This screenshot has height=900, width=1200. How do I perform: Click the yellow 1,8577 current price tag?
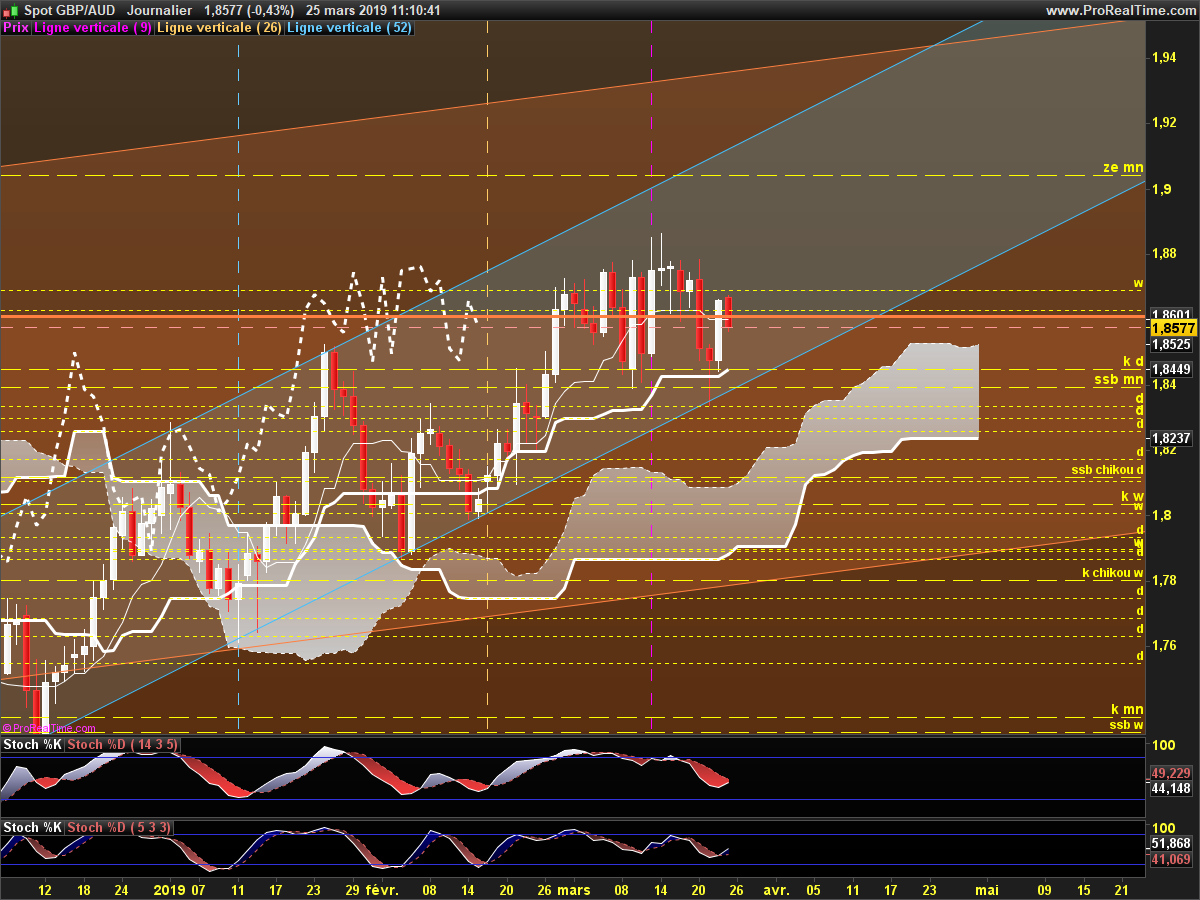pos(1173,328)
